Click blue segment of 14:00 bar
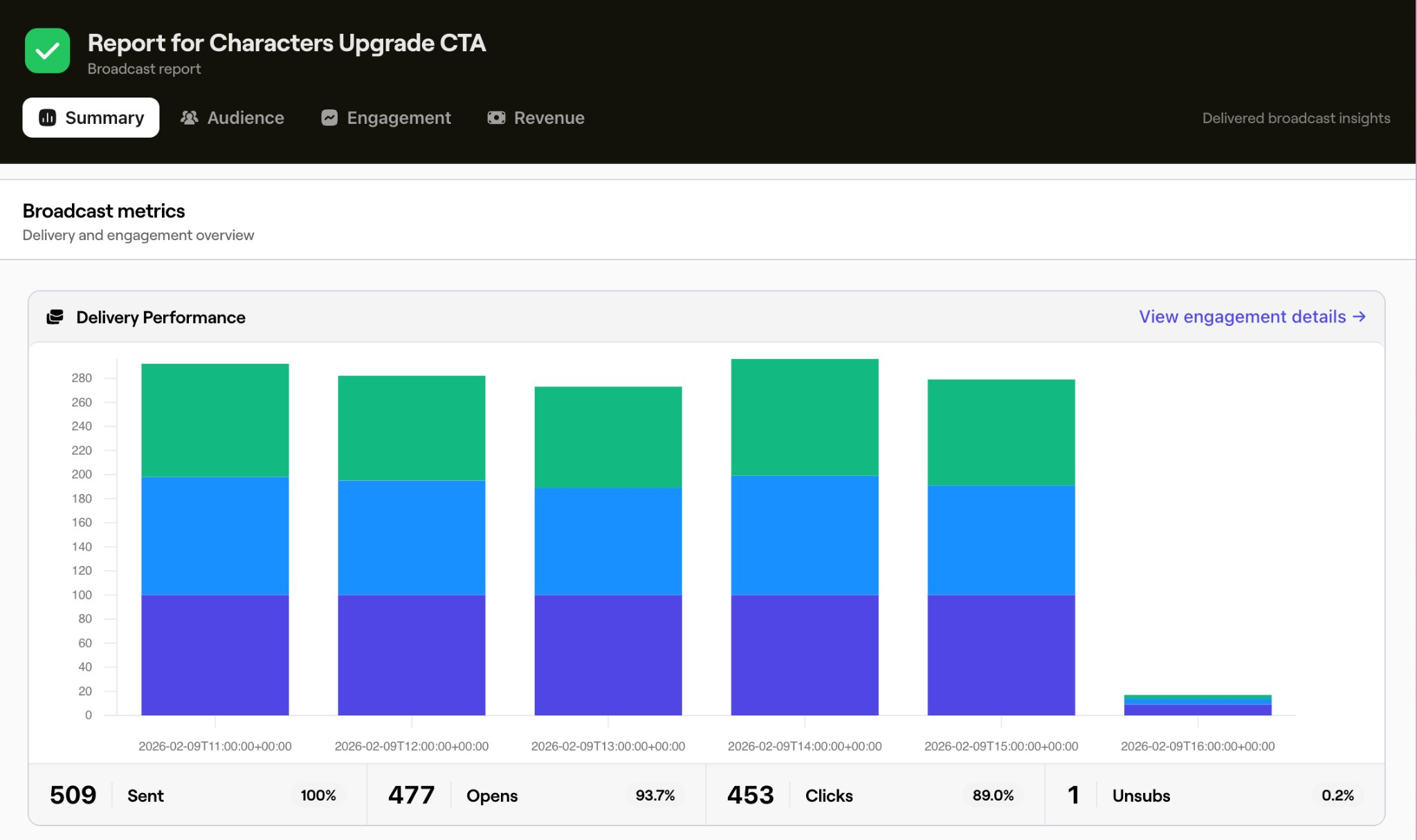The height and width of the screenshot is (840, 1417). pos(804,535)
